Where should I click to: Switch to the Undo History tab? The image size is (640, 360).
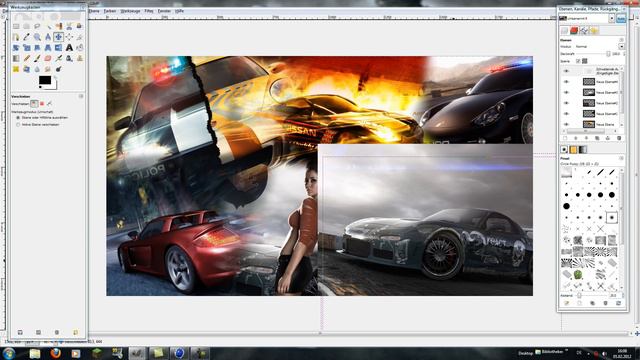594,31
